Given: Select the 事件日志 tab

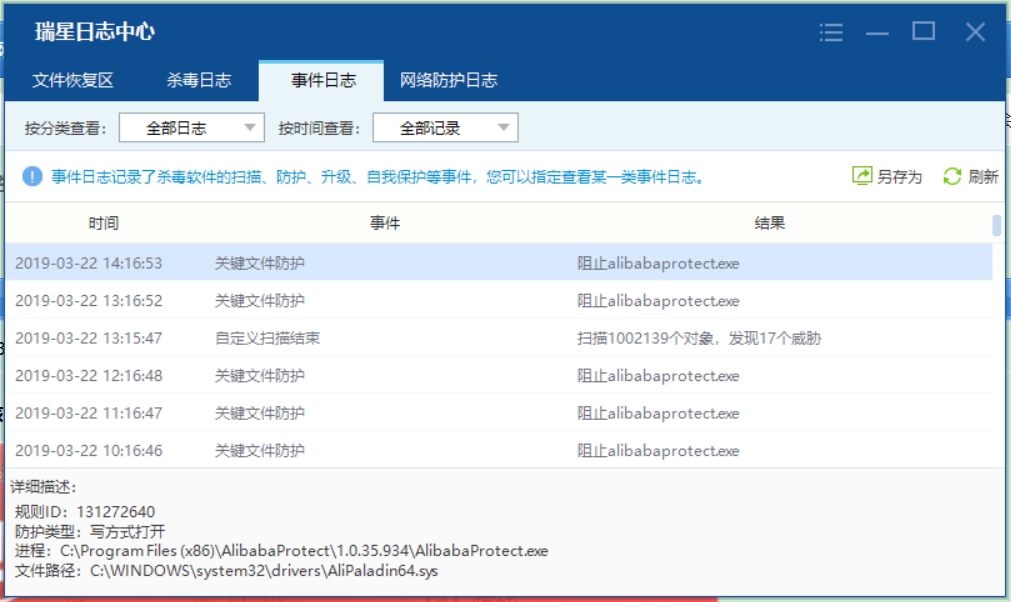Looking at the screenshot, I should point(323,81).
